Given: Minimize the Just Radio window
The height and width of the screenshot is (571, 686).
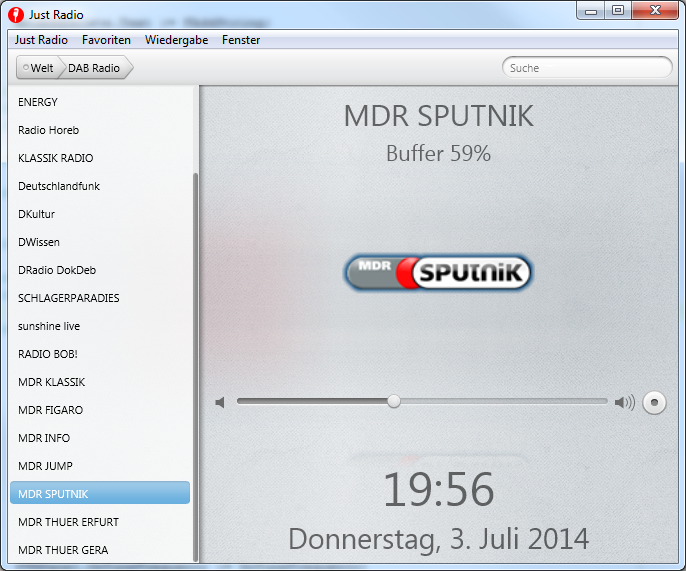Looking at the screenshot, I should pyautogui.click(x=591, y=11).
